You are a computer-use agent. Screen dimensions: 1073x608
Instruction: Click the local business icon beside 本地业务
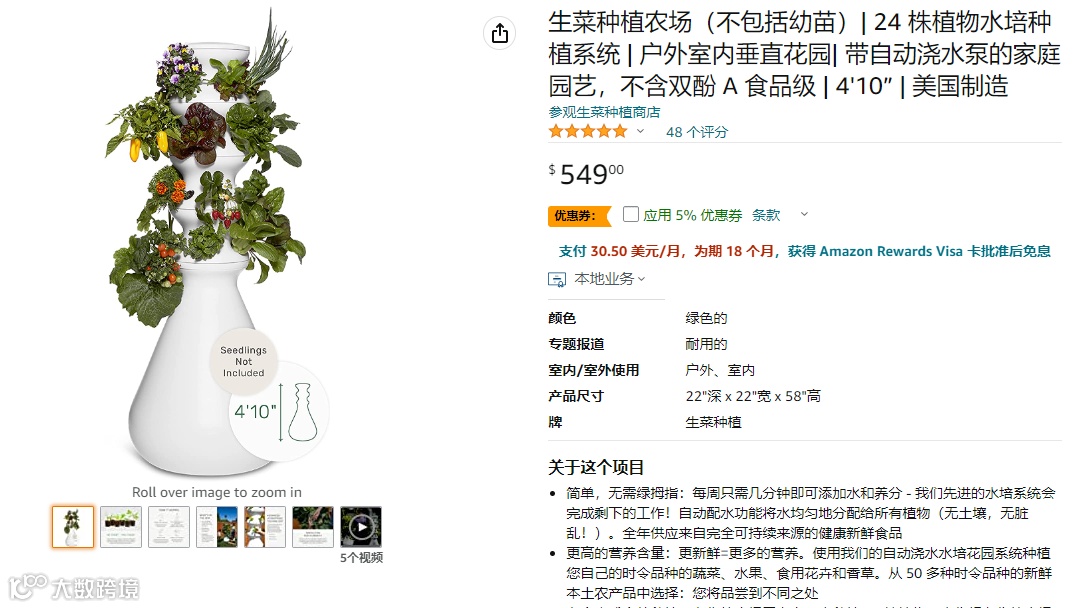[x=557, y=279]
